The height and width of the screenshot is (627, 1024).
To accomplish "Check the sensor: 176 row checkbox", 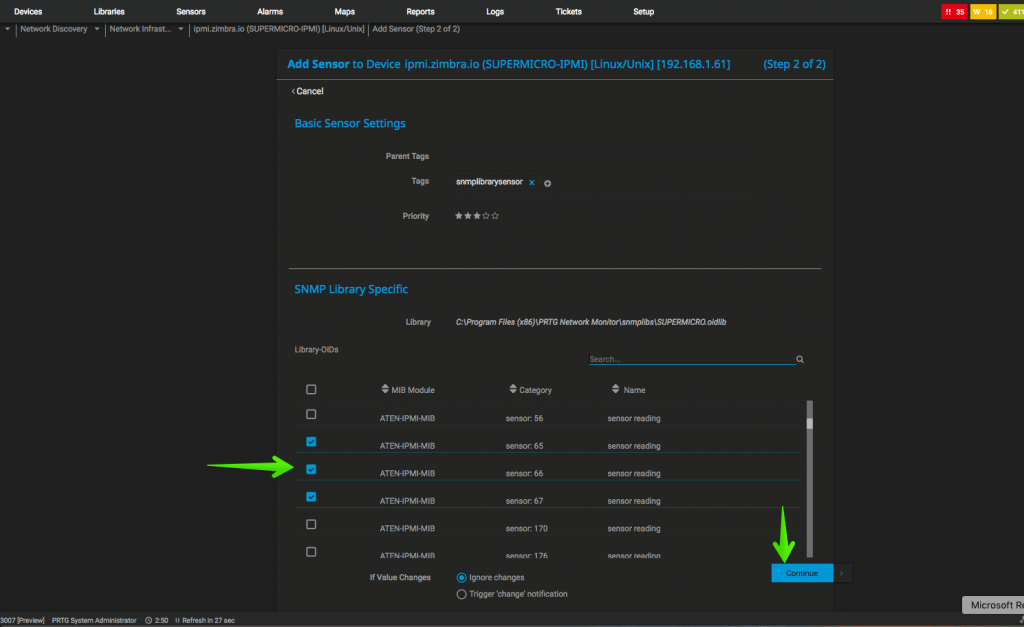I will (311, 551).
